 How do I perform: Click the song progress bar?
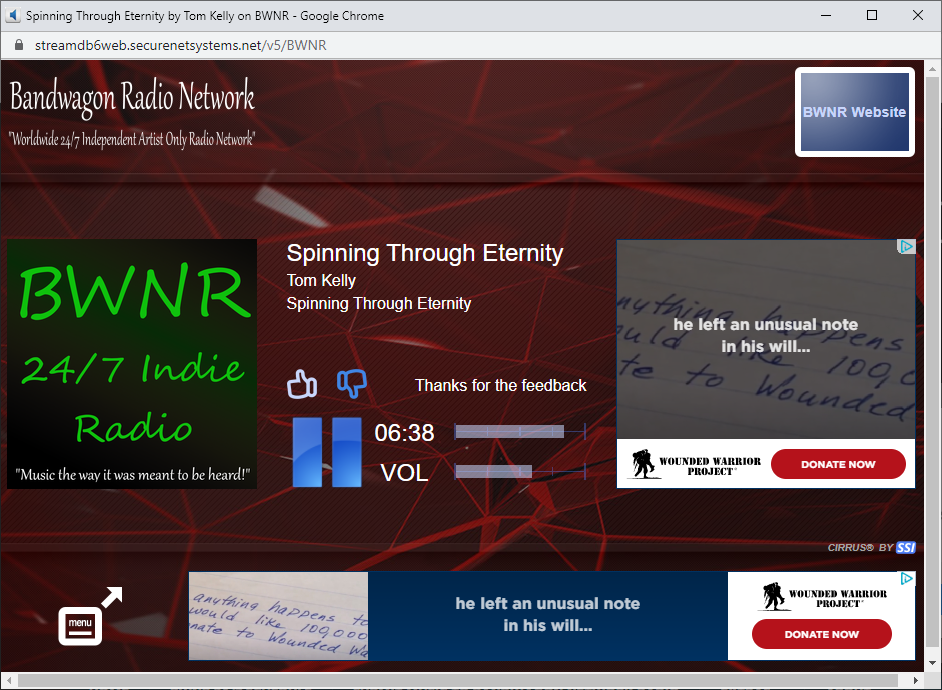(x=520, y=431)
